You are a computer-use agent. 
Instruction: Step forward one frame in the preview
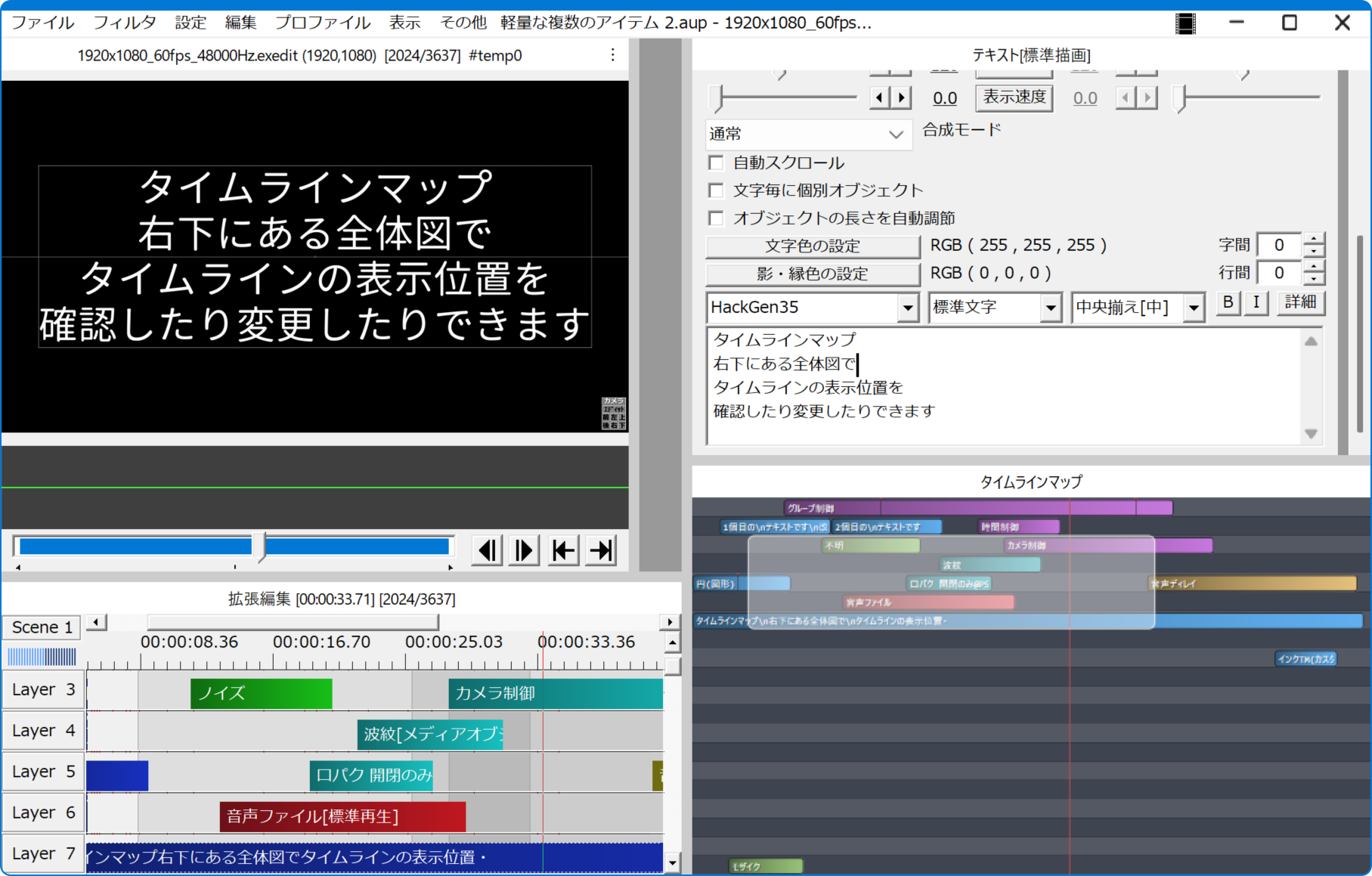524,550
